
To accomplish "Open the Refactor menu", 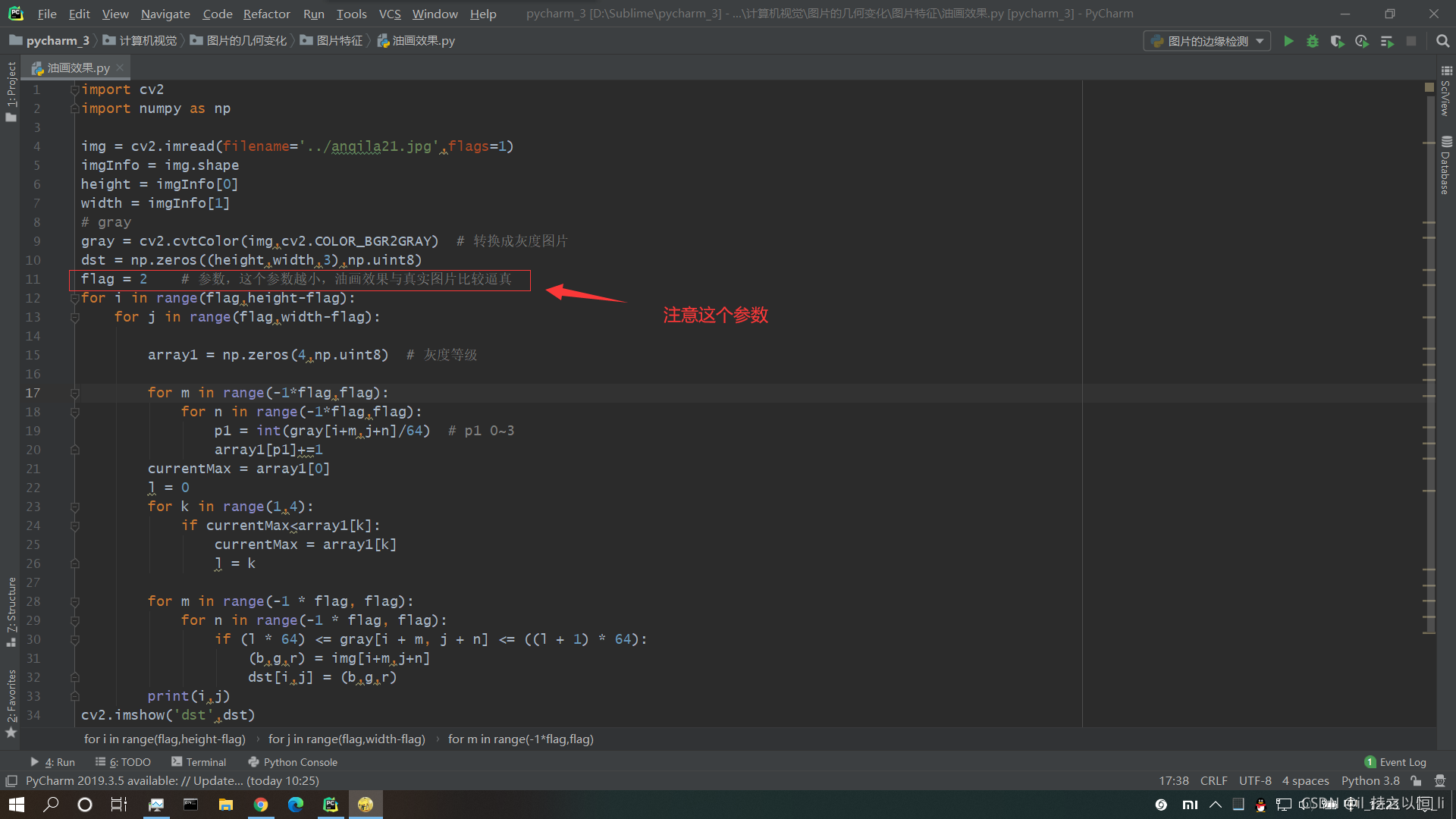I will [266, 14].
